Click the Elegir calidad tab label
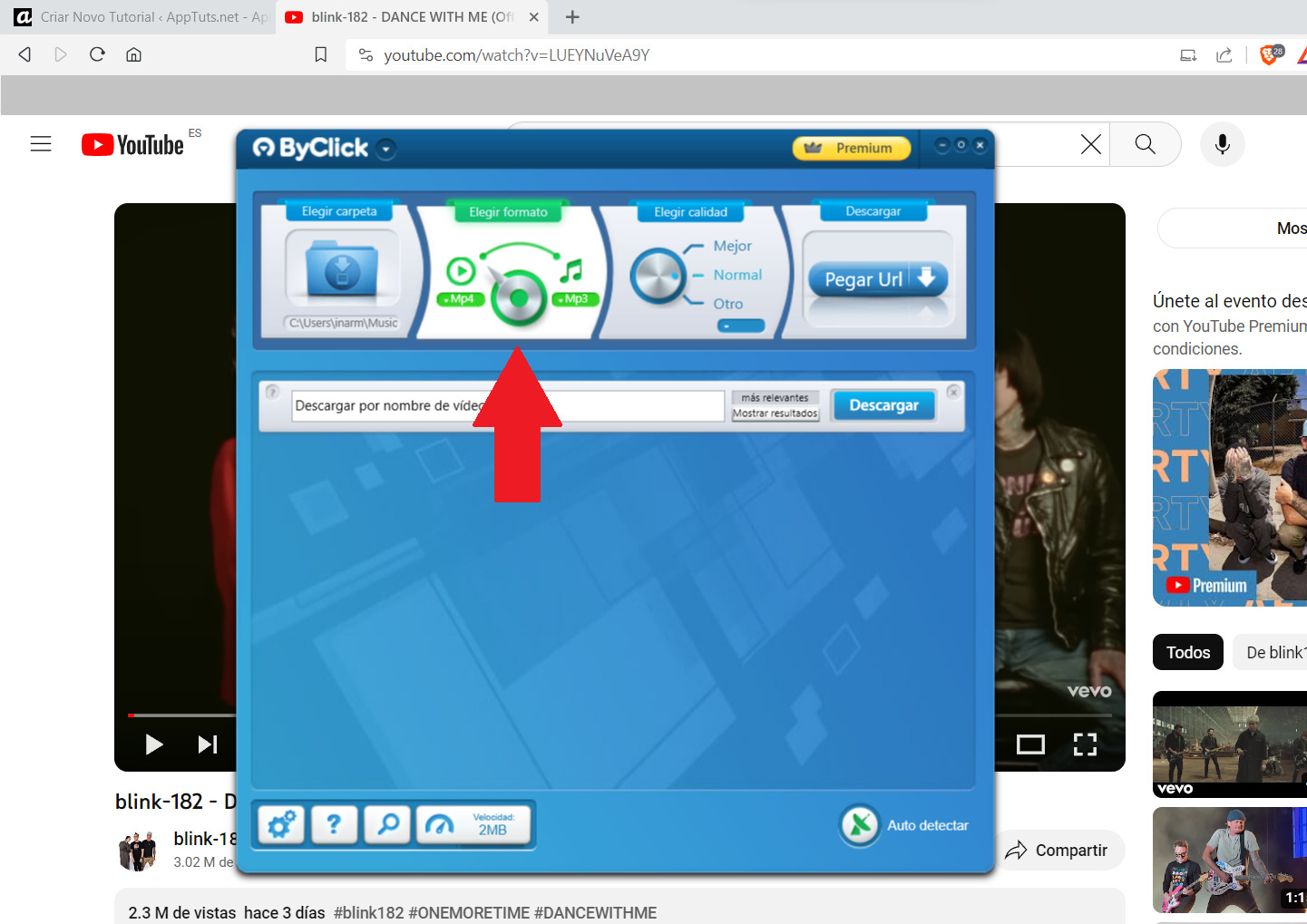 (690, 212)
